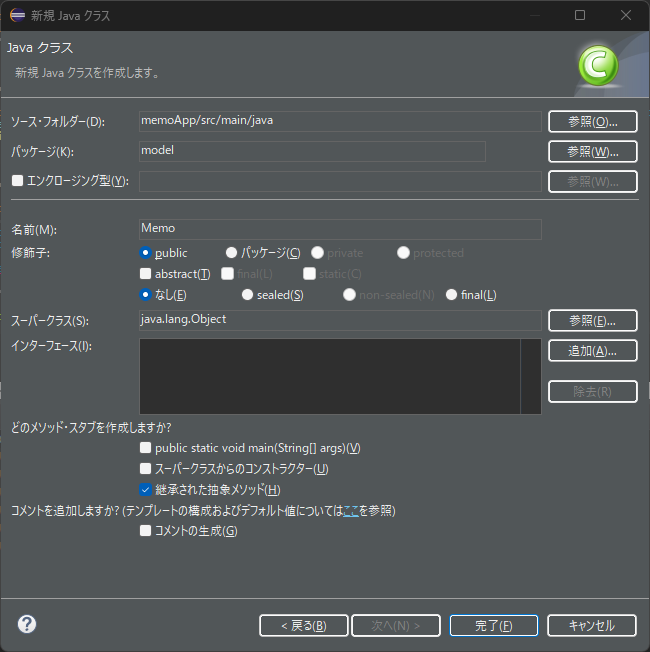The height and width of the screenshot is (652, 650).
Task: Select the final(L) radio button beside non-sealed
Action: 451,295
